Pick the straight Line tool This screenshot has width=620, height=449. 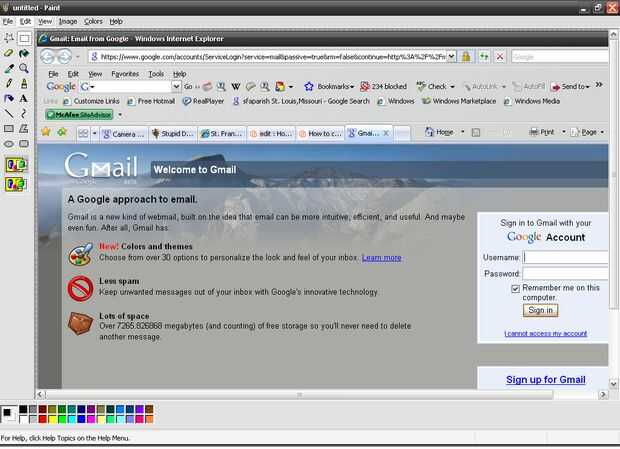(9, 114)
